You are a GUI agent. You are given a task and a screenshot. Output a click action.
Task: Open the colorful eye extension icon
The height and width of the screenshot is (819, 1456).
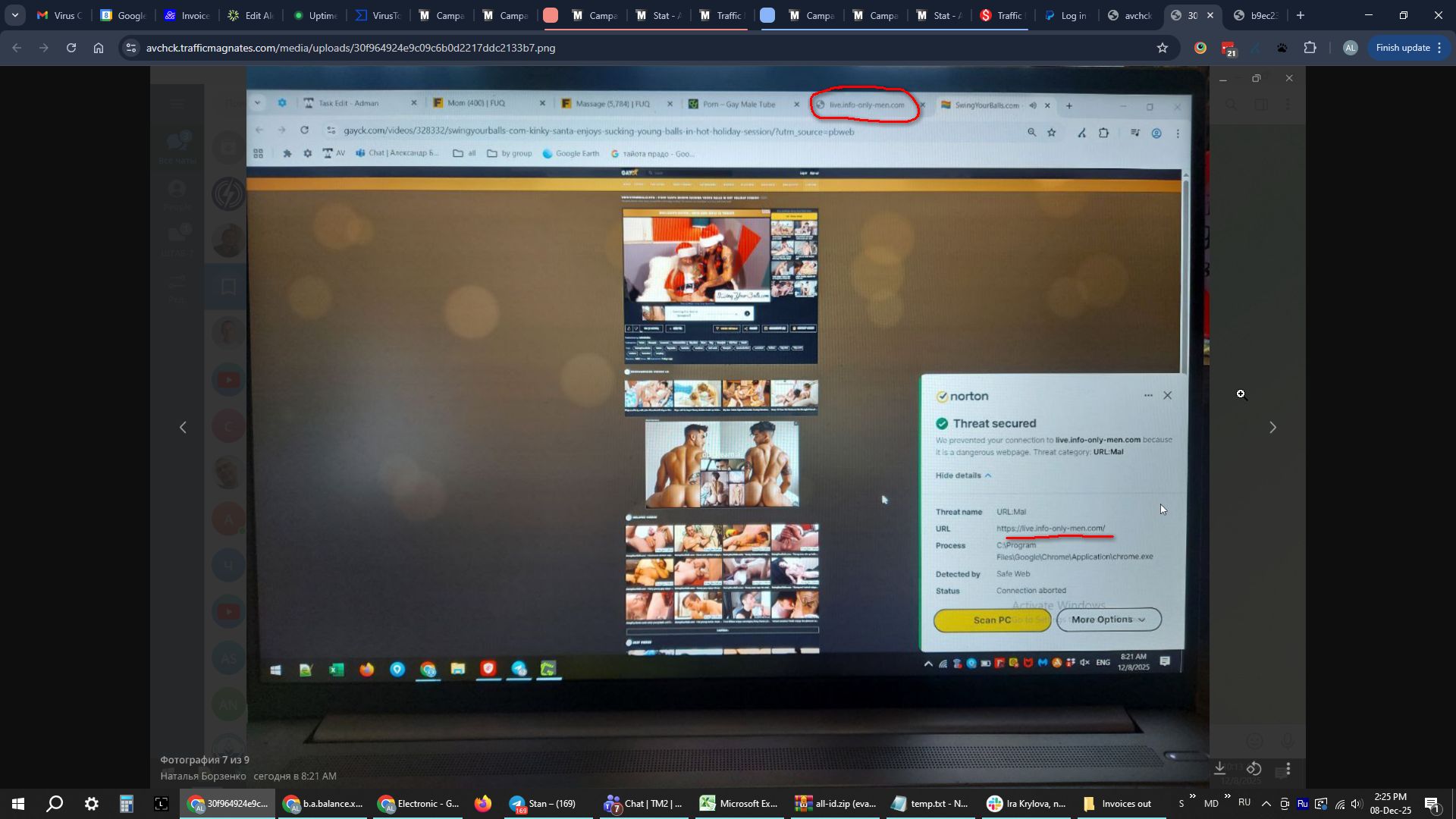[1200, 48]
